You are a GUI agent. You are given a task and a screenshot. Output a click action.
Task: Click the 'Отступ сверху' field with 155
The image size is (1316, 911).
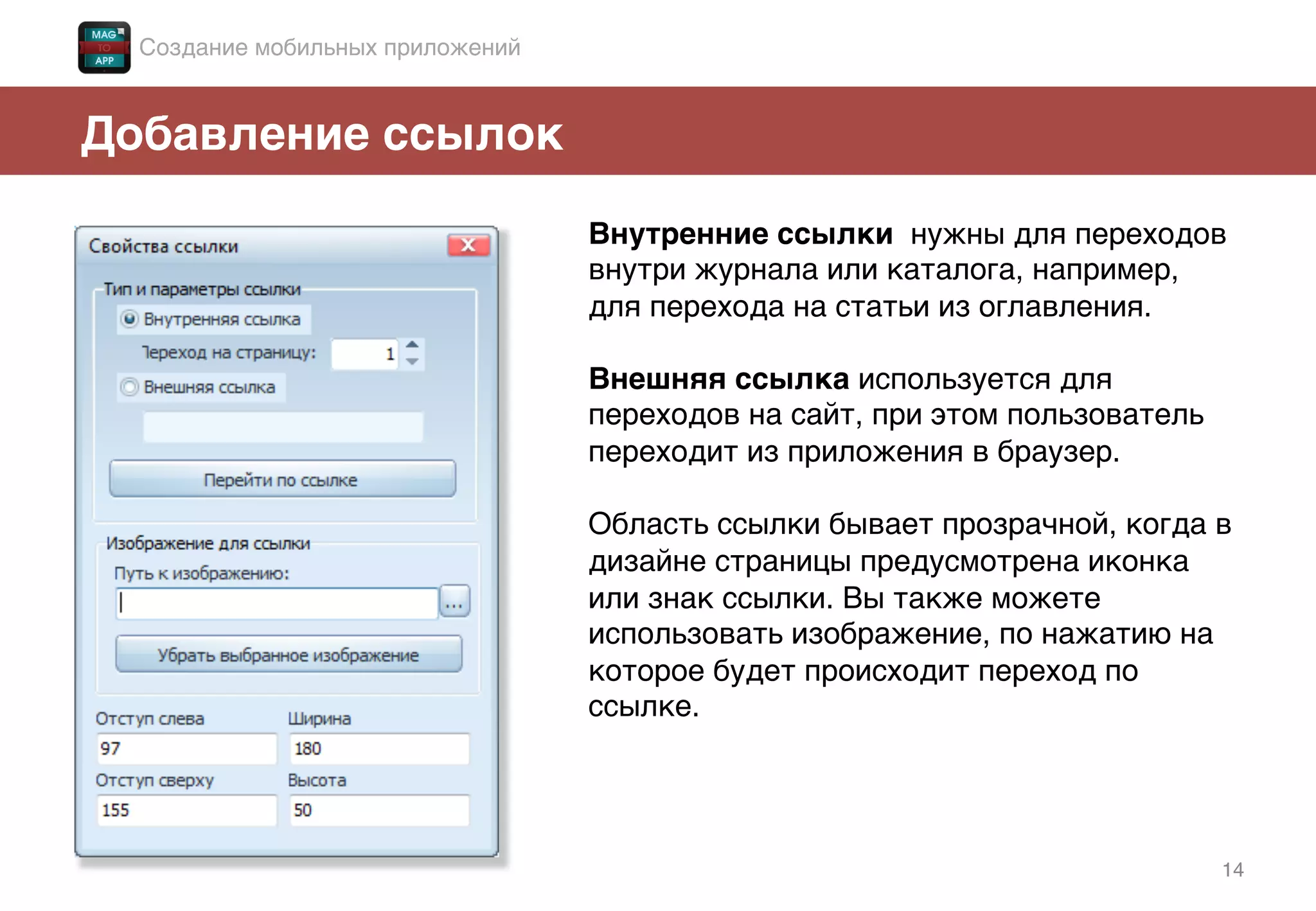[186, 810]
